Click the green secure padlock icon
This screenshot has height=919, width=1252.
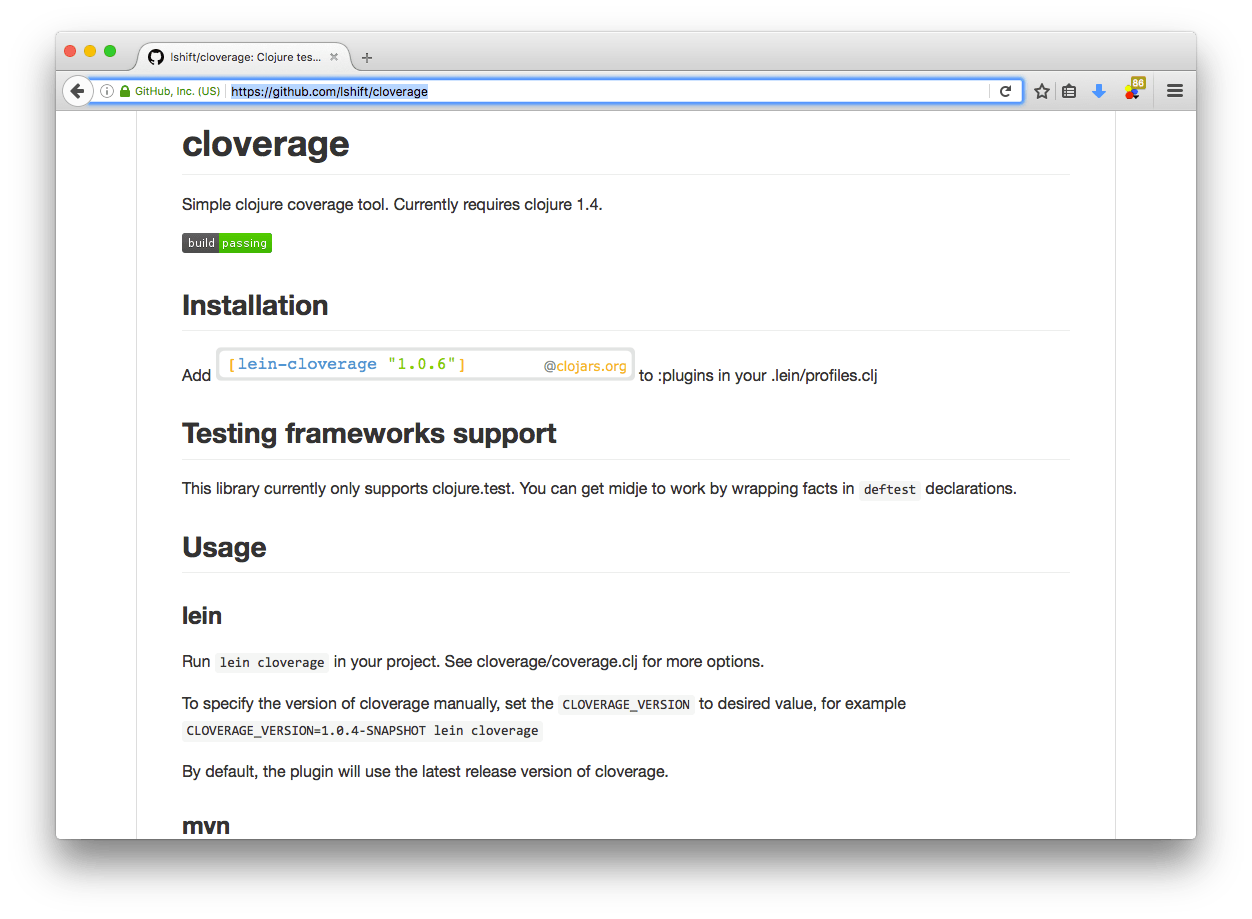point(125,91)
